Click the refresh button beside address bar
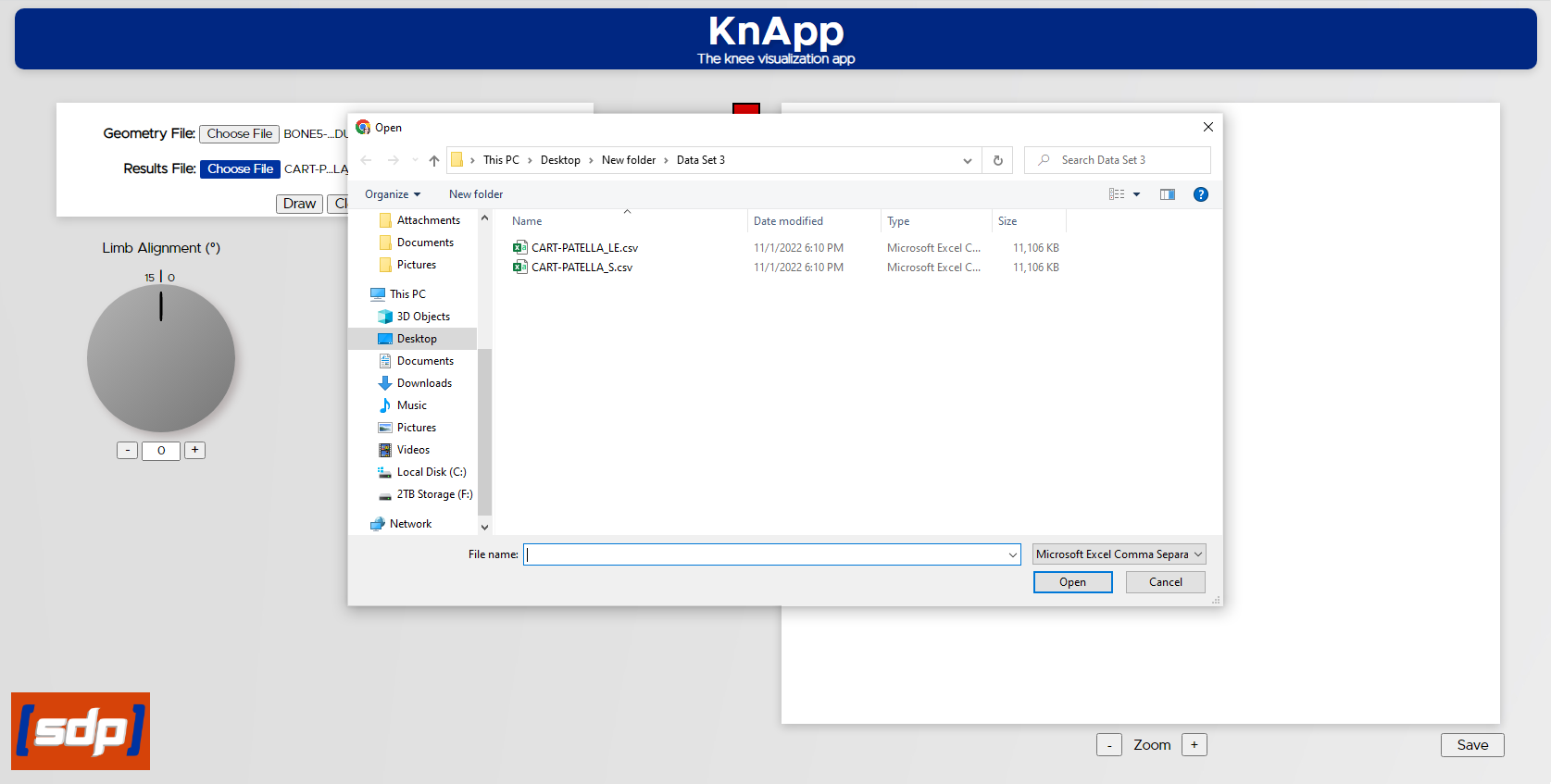Viewport: 1551px width, 784px height. click(998, 160)
